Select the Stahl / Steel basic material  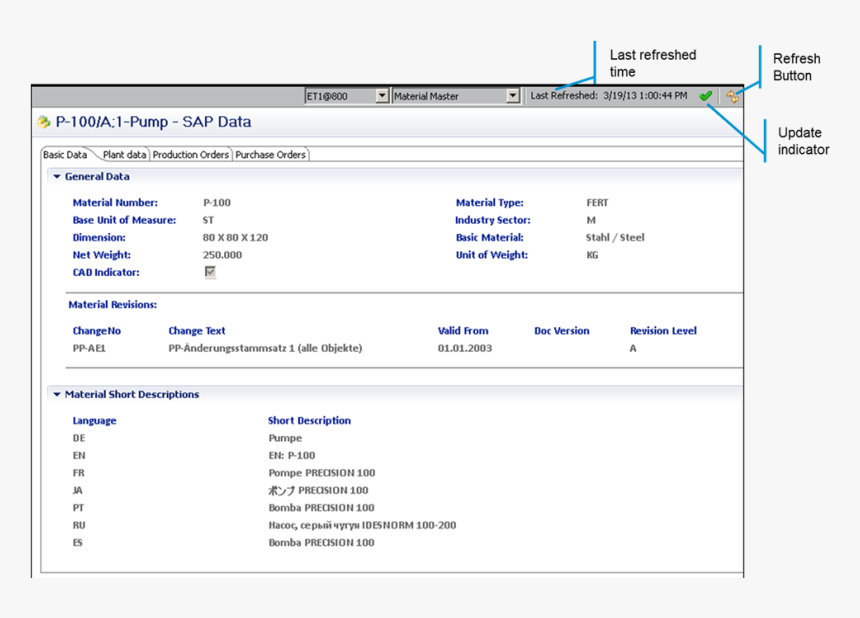tap(615, 237)
